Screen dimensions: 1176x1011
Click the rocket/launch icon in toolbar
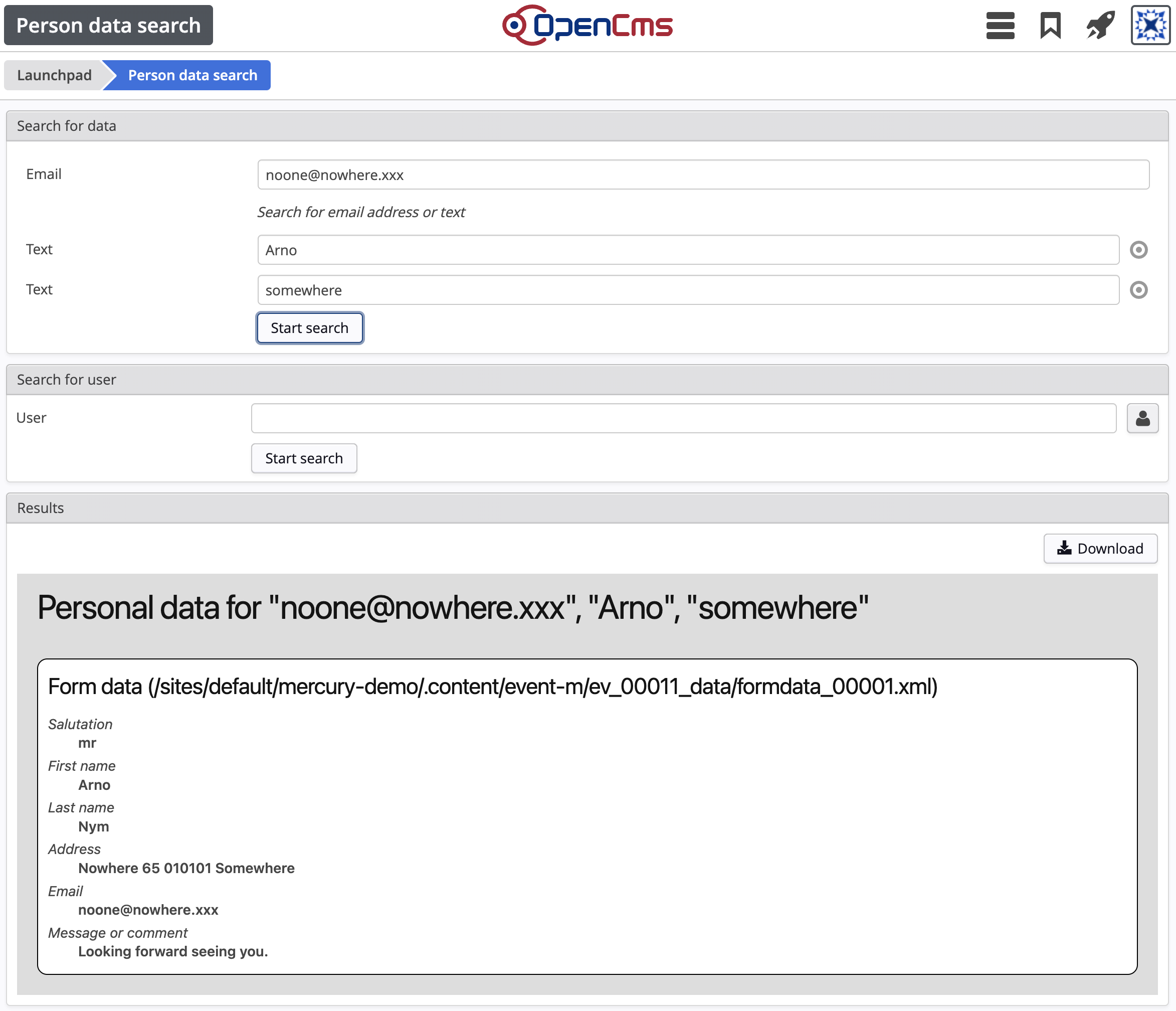point(1098,25)
